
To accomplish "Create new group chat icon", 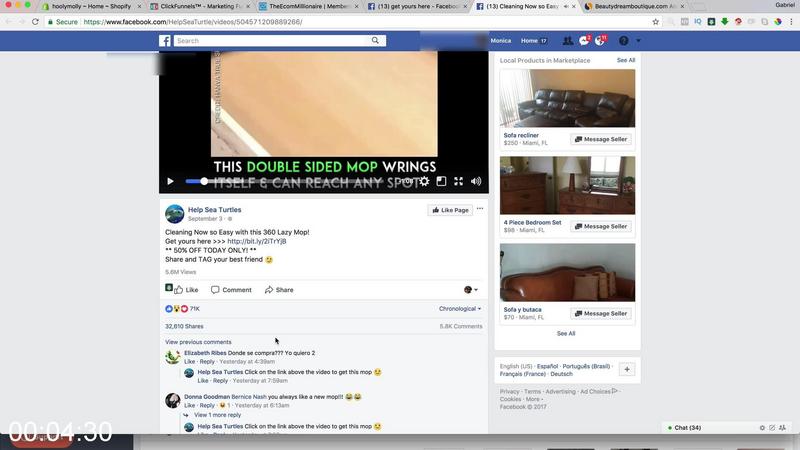I will [782, 428].
